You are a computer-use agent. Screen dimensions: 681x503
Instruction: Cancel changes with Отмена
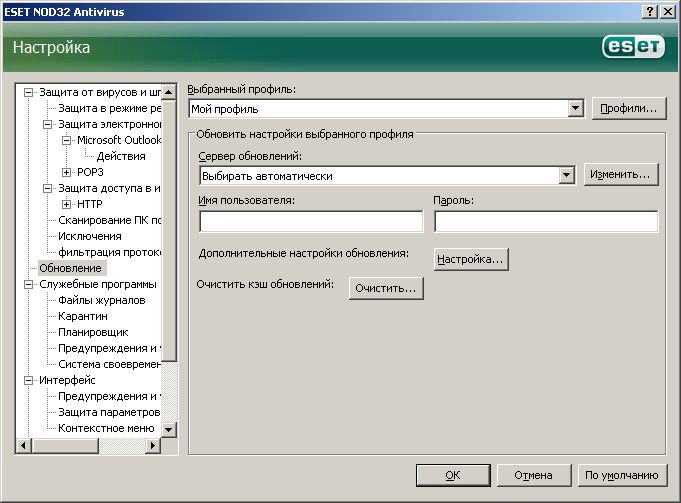[x=534, y=475]
